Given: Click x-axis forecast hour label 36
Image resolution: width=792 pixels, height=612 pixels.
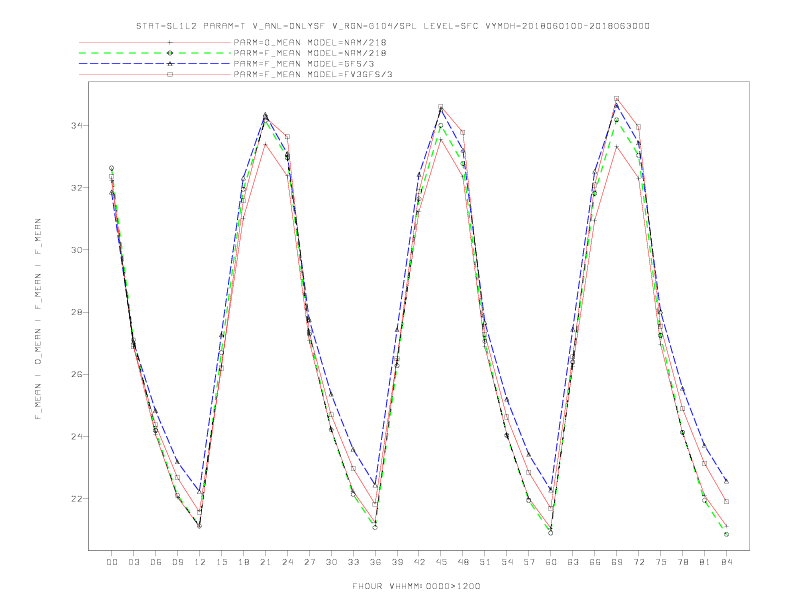Looking at the screenshot, I should pos(375,562).
